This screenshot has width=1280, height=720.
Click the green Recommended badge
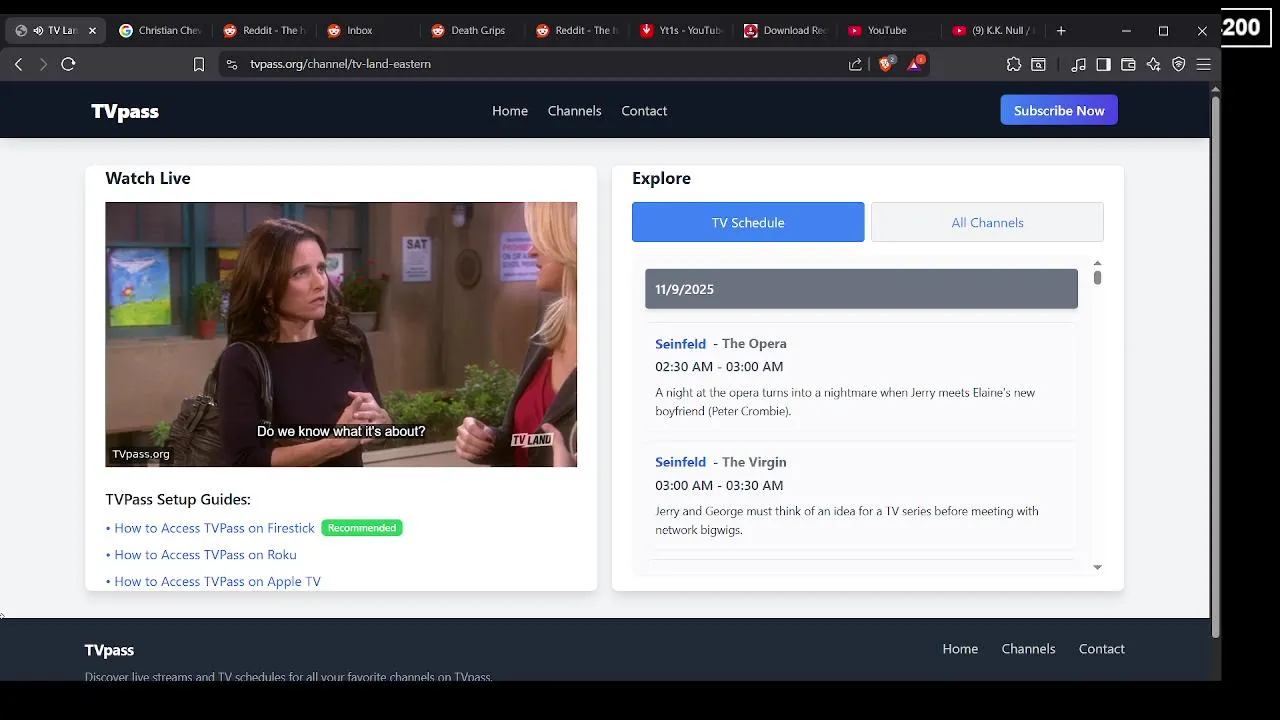point(362,528)
